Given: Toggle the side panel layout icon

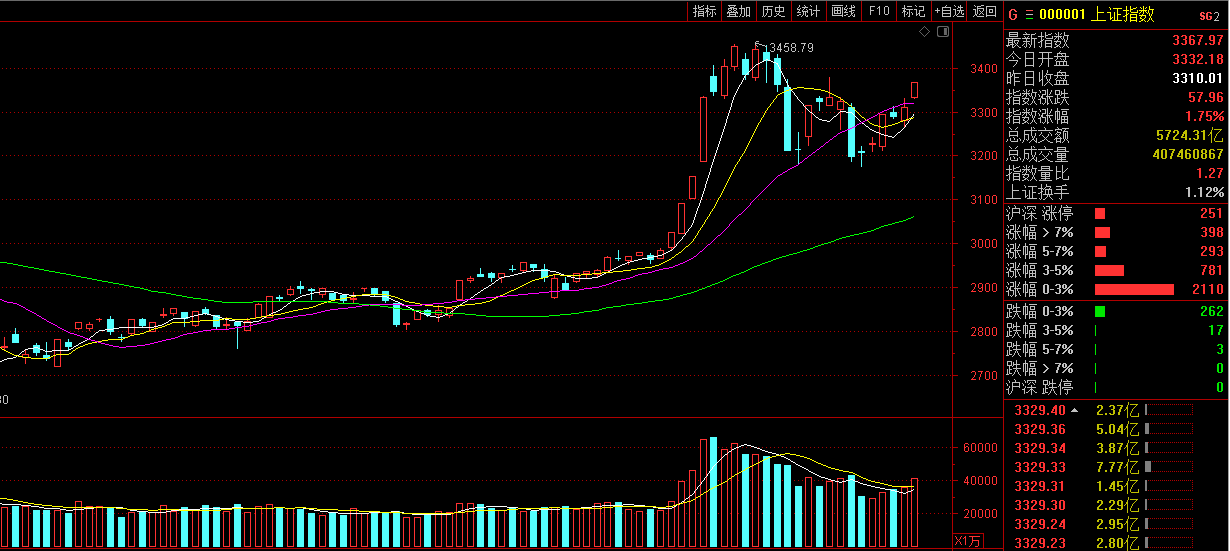Looking at the screenshot, I should coord(943,33).
